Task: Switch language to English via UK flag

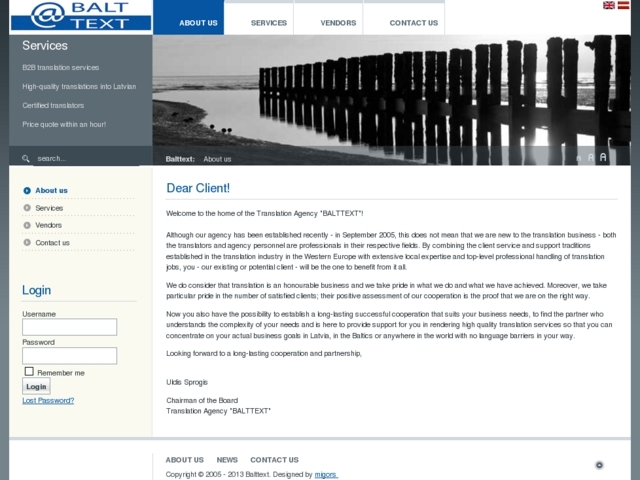Action: tap(609, 5)
